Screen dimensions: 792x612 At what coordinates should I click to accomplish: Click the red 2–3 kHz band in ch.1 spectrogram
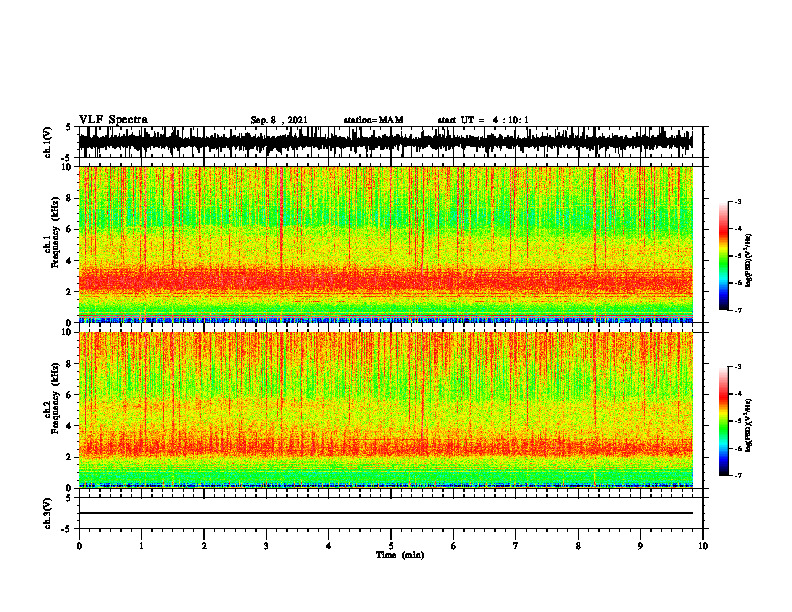tap(385, 281)
